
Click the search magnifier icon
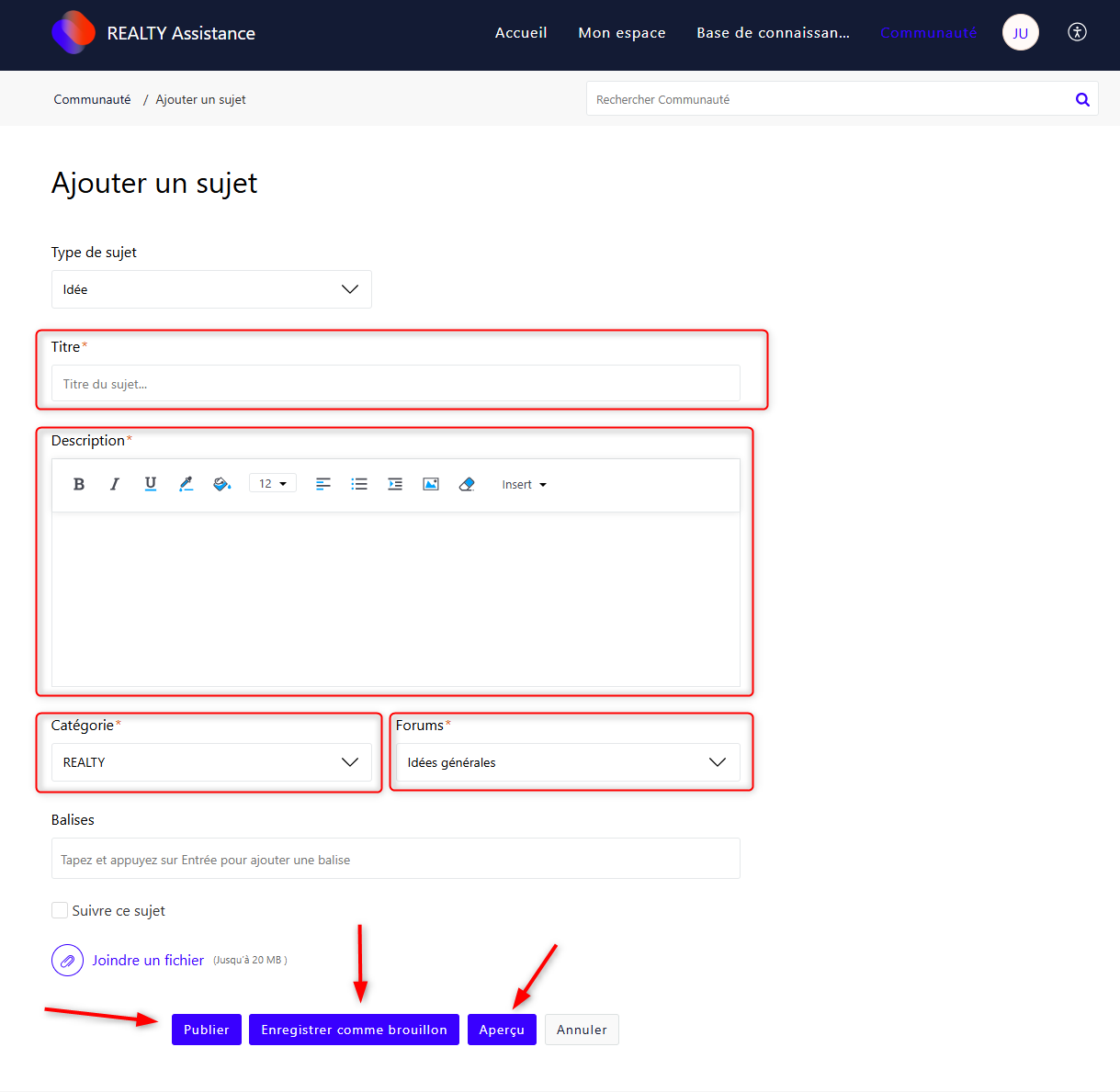[1082, 99]
